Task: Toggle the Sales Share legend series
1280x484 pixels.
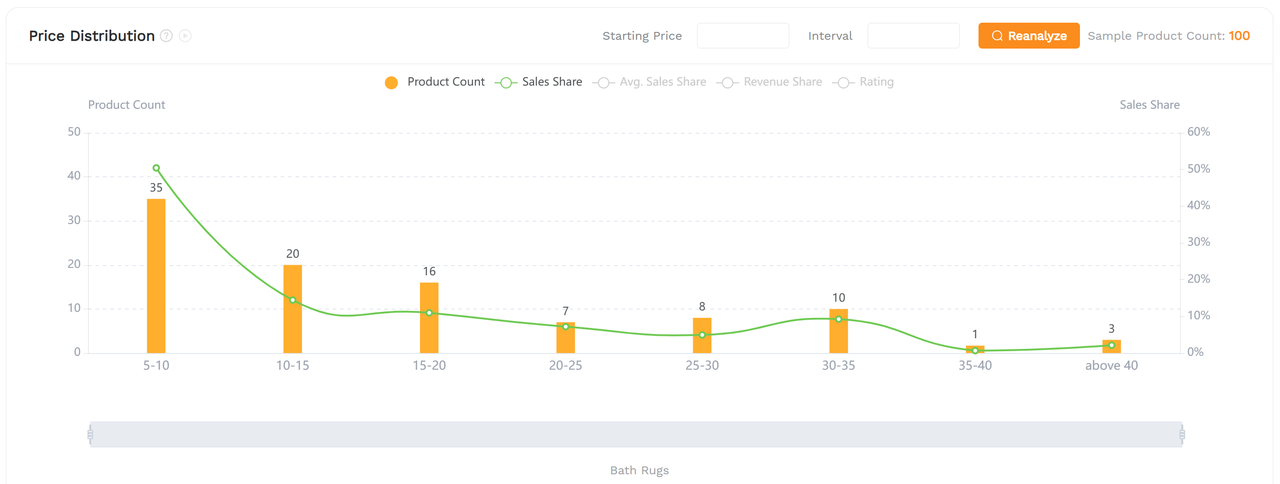Action: point(539,82)
